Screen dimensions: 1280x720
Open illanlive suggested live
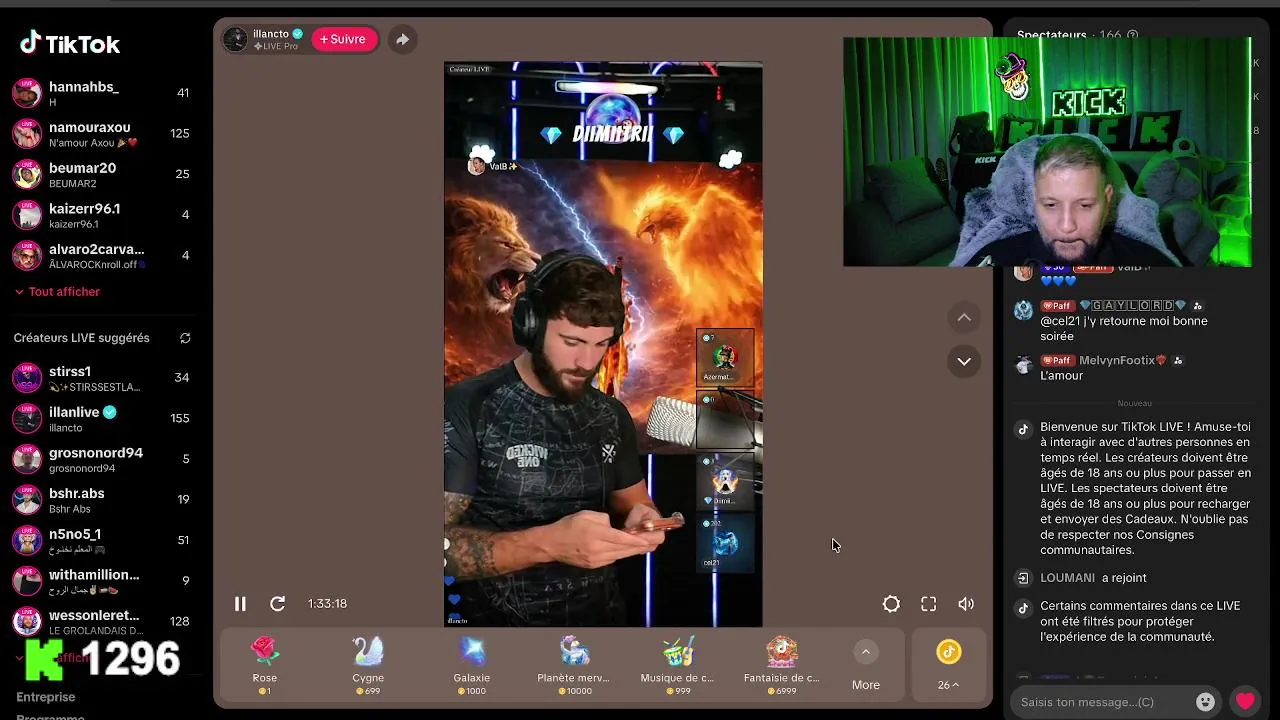tap(100, 419)
